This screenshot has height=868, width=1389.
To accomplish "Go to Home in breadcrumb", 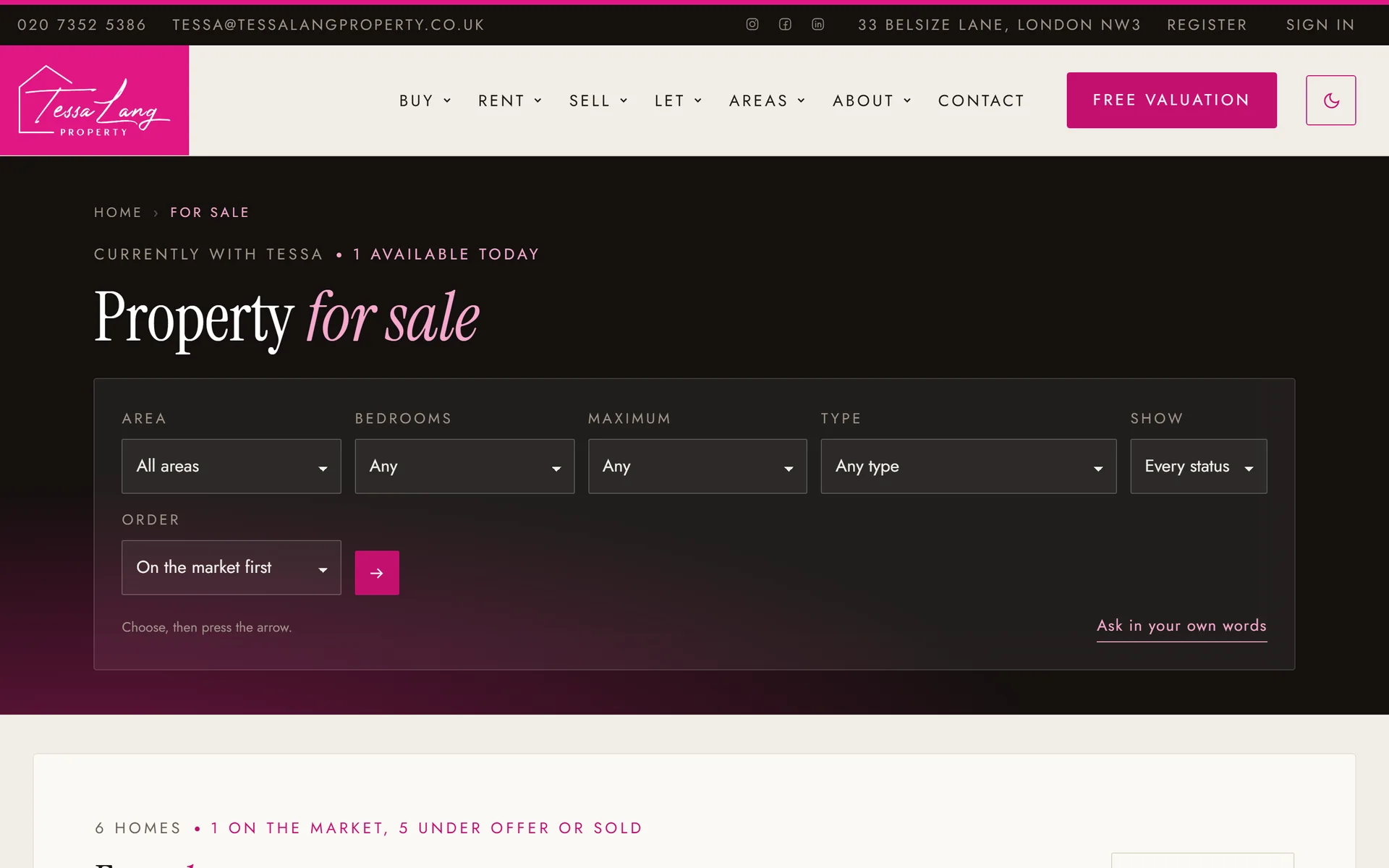I will (x=118, y=213).
